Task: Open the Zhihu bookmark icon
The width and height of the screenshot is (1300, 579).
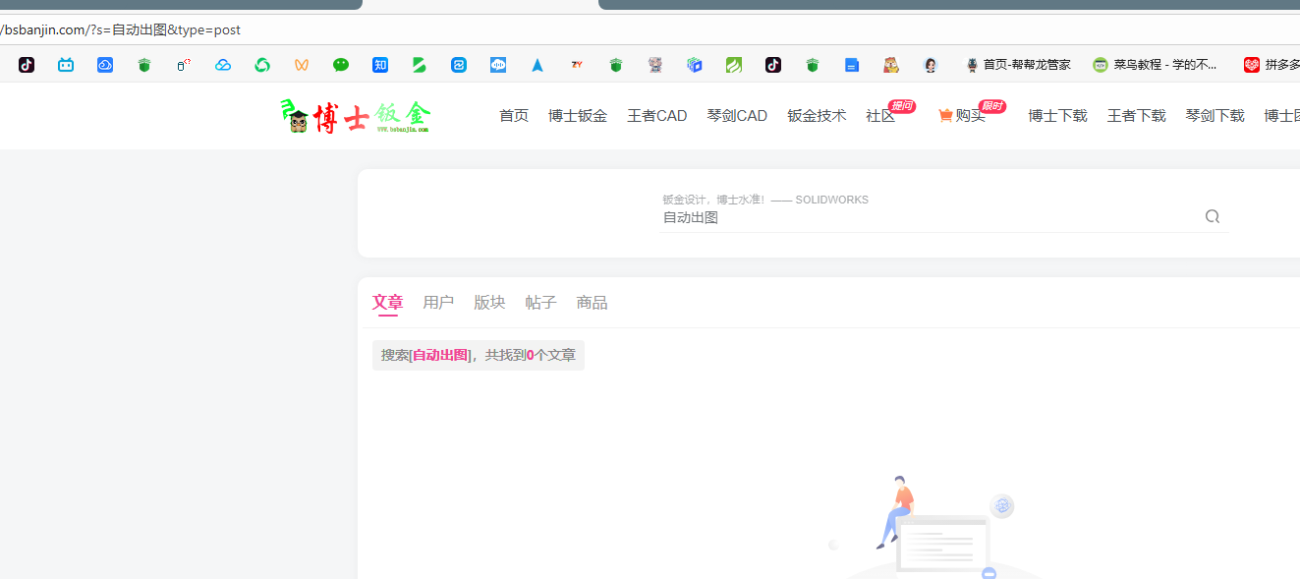Action: click(380, 64)
